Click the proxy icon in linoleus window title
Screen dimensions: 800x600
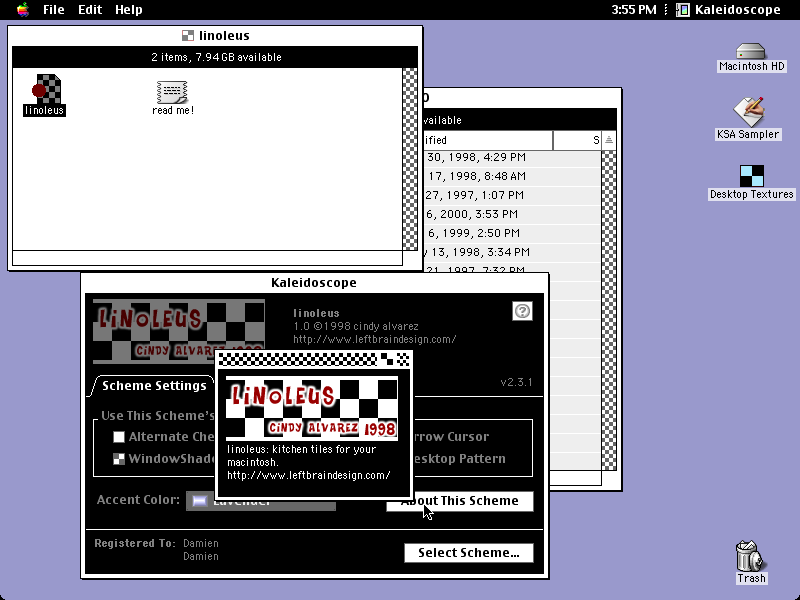188,36
